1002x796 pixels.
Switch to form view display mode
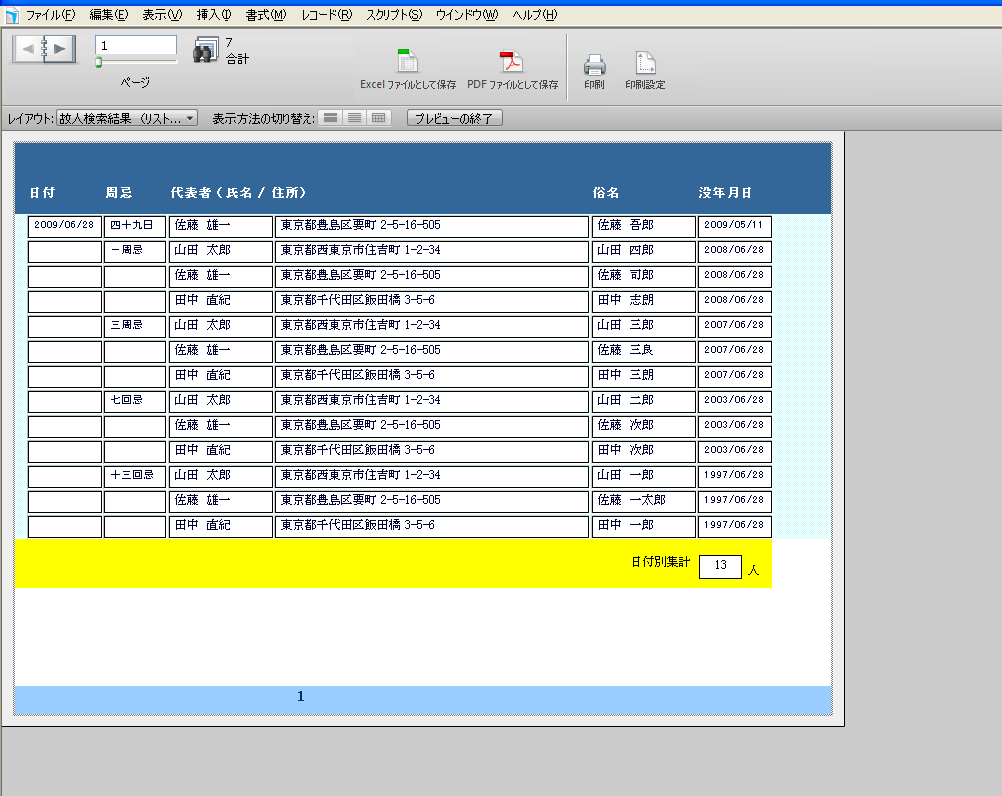point(330,118)
